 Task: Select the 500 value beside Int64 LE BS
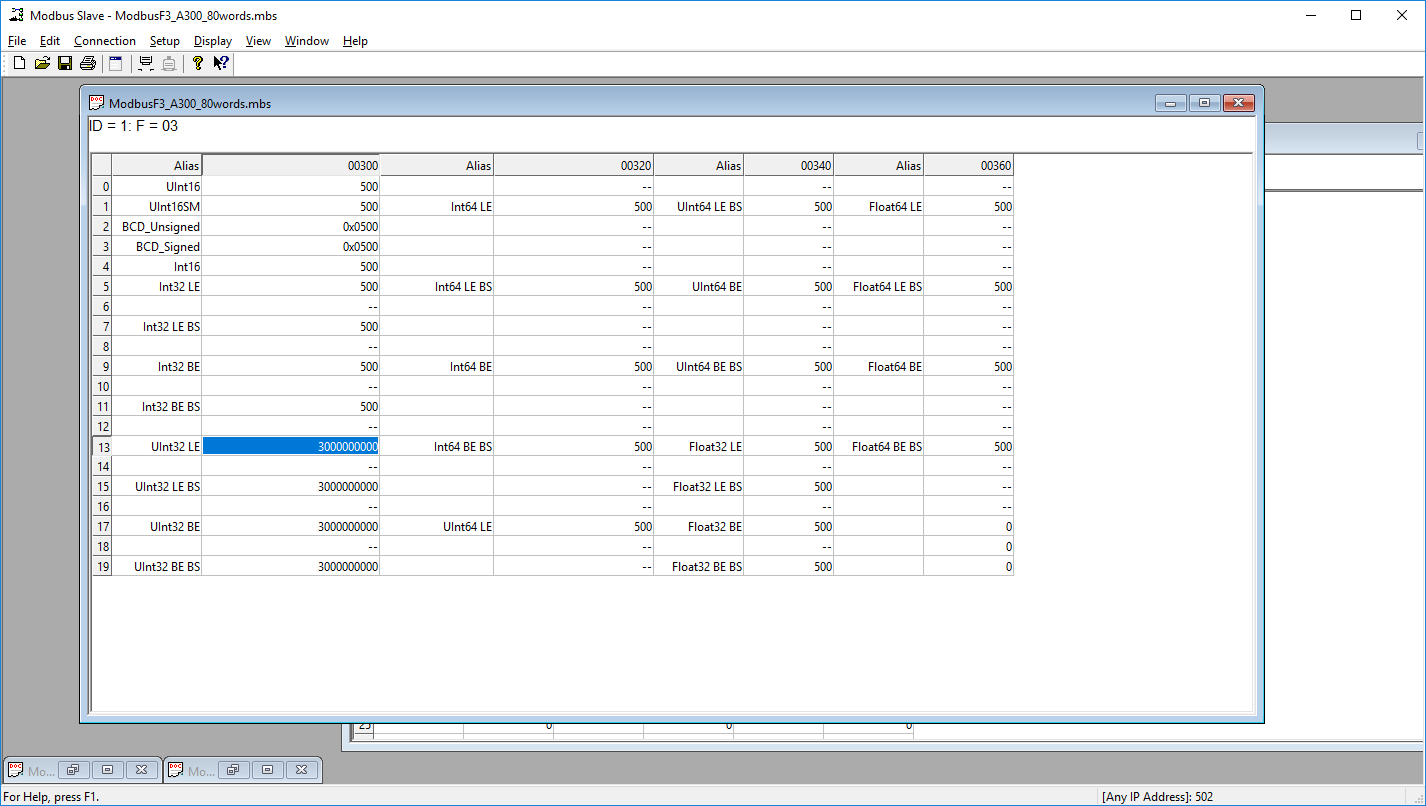click(574, 286)
